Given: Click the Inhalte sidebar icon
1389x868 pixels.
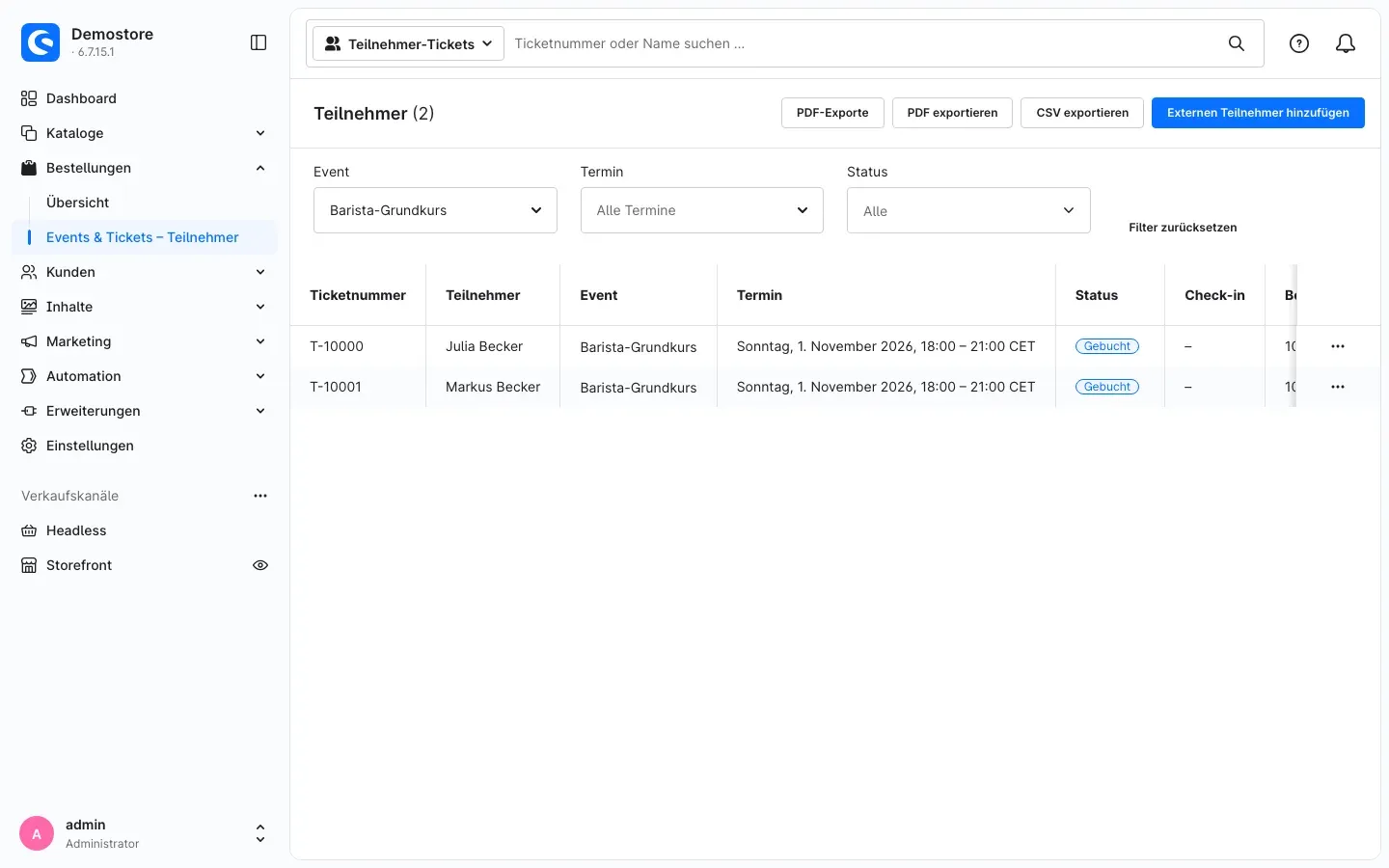Looking at the screenshot, I should pyautogui.click(x=29, y=307).
